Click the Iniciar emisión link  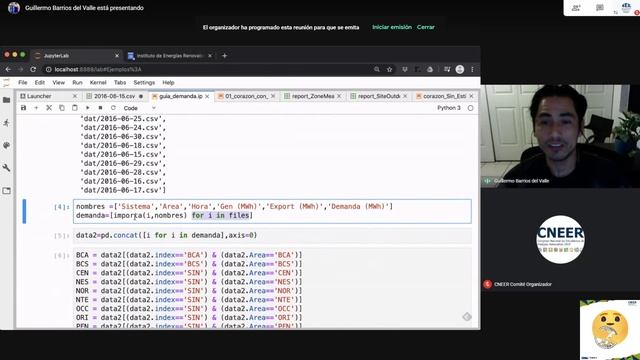click(x=392, y=27)
